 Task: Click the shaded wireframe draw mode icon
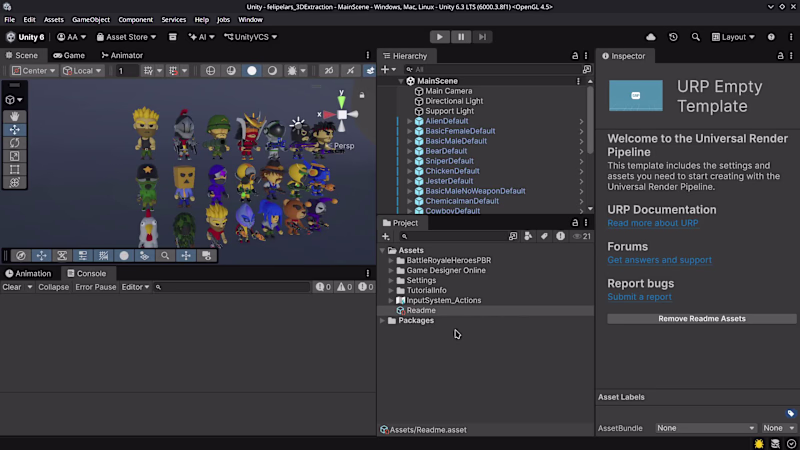pos(231,71)
